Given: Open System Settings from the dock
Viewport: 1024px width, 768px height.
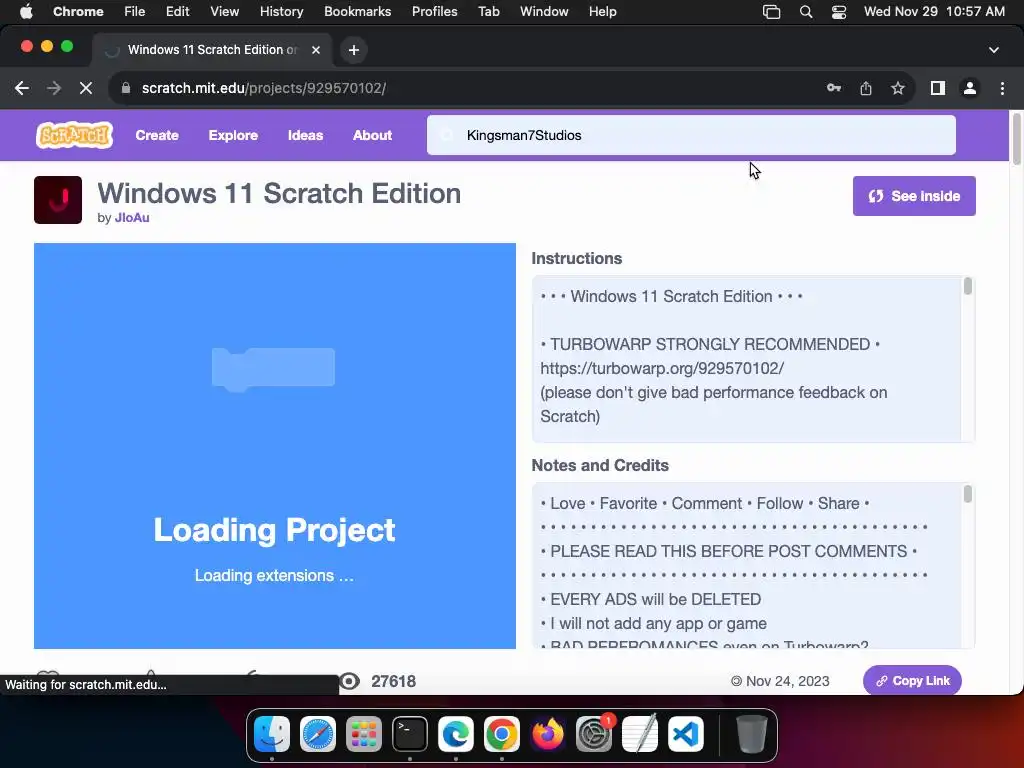Looking at the screenshot, I should (594, 733).
